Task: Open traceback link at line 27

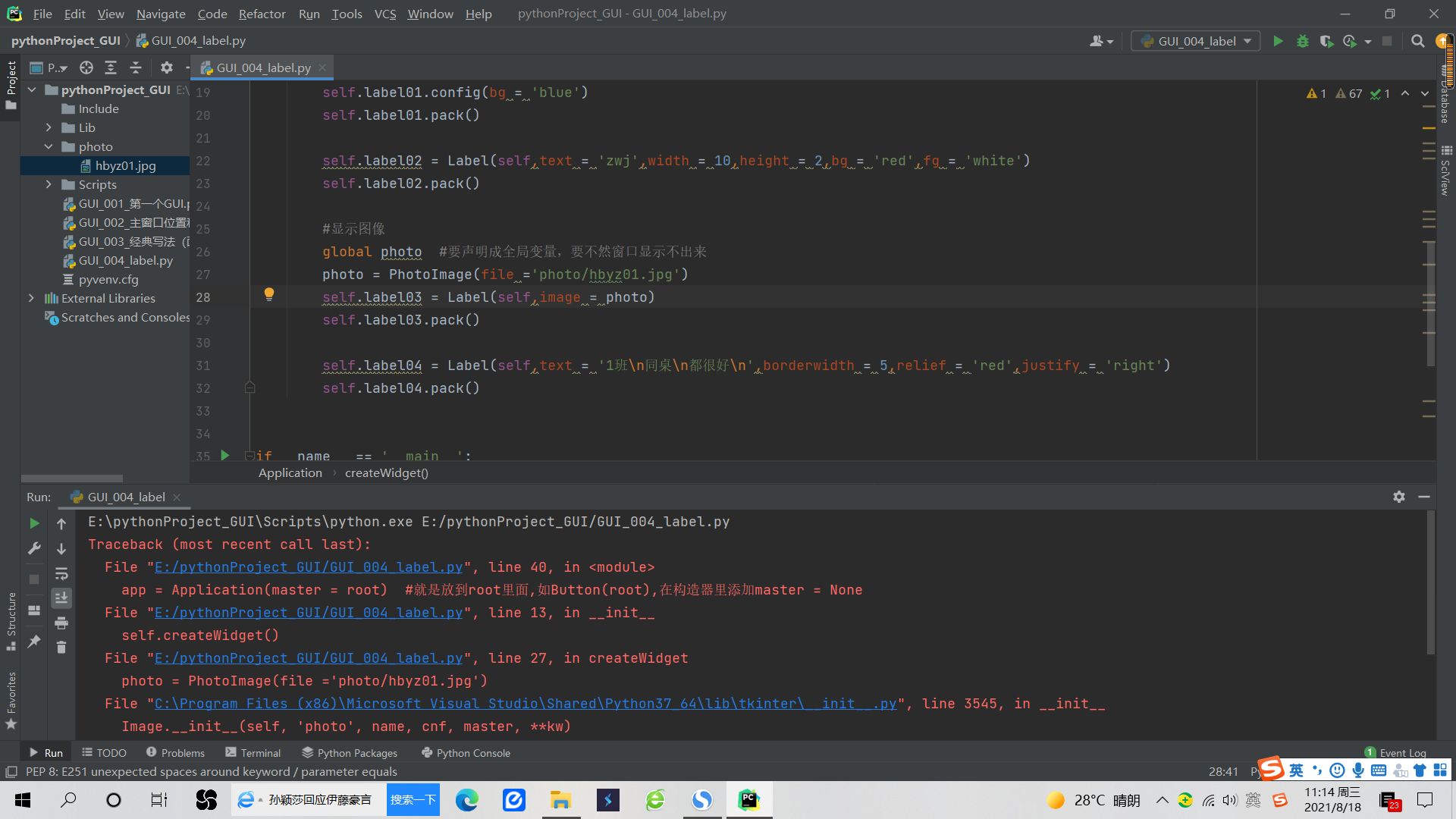Action: point(308,658)
